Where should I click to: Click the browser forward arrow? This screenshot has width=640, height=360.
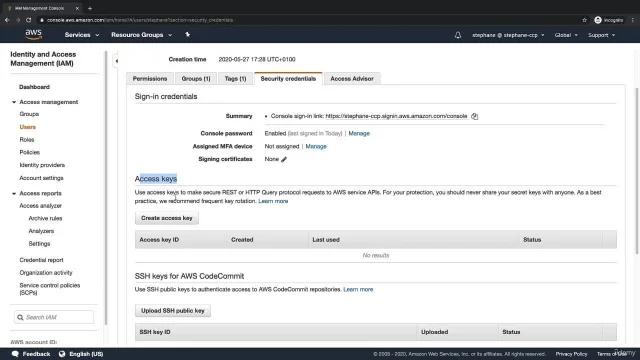click(18, 20)
